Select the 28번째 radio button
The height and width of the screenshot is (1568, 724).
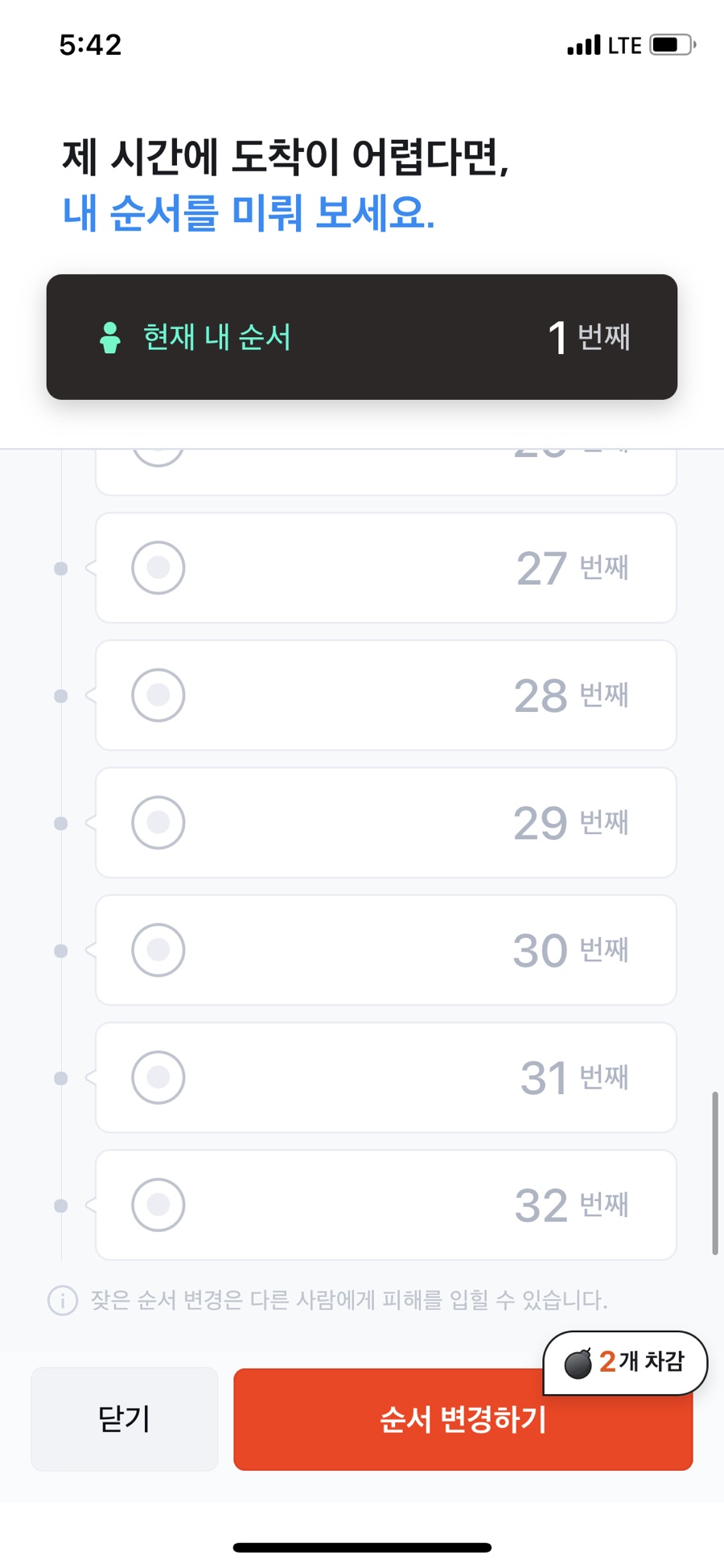click(x=158, y=695)
